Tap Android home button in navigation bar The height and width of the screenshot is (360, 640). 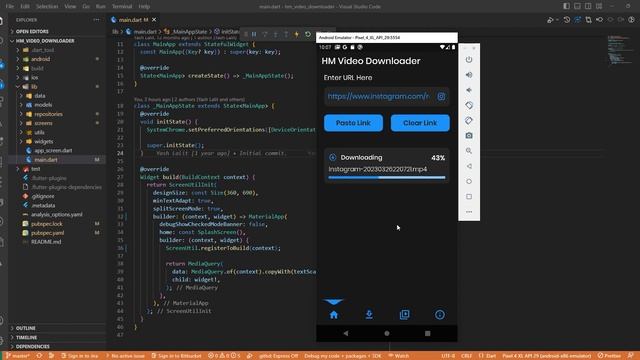click(x=387, y=333)
